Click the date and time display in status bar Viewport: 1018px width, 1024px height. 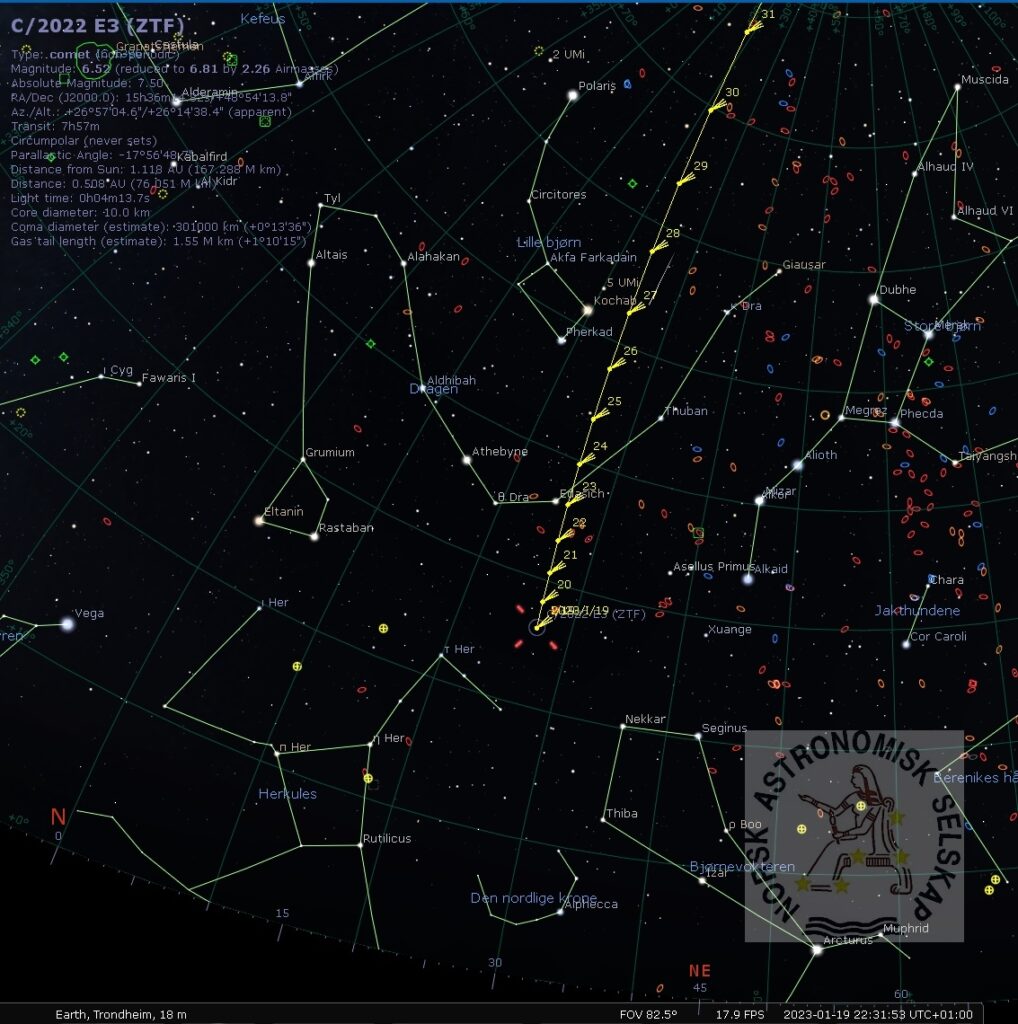(x=878, y=1014)
